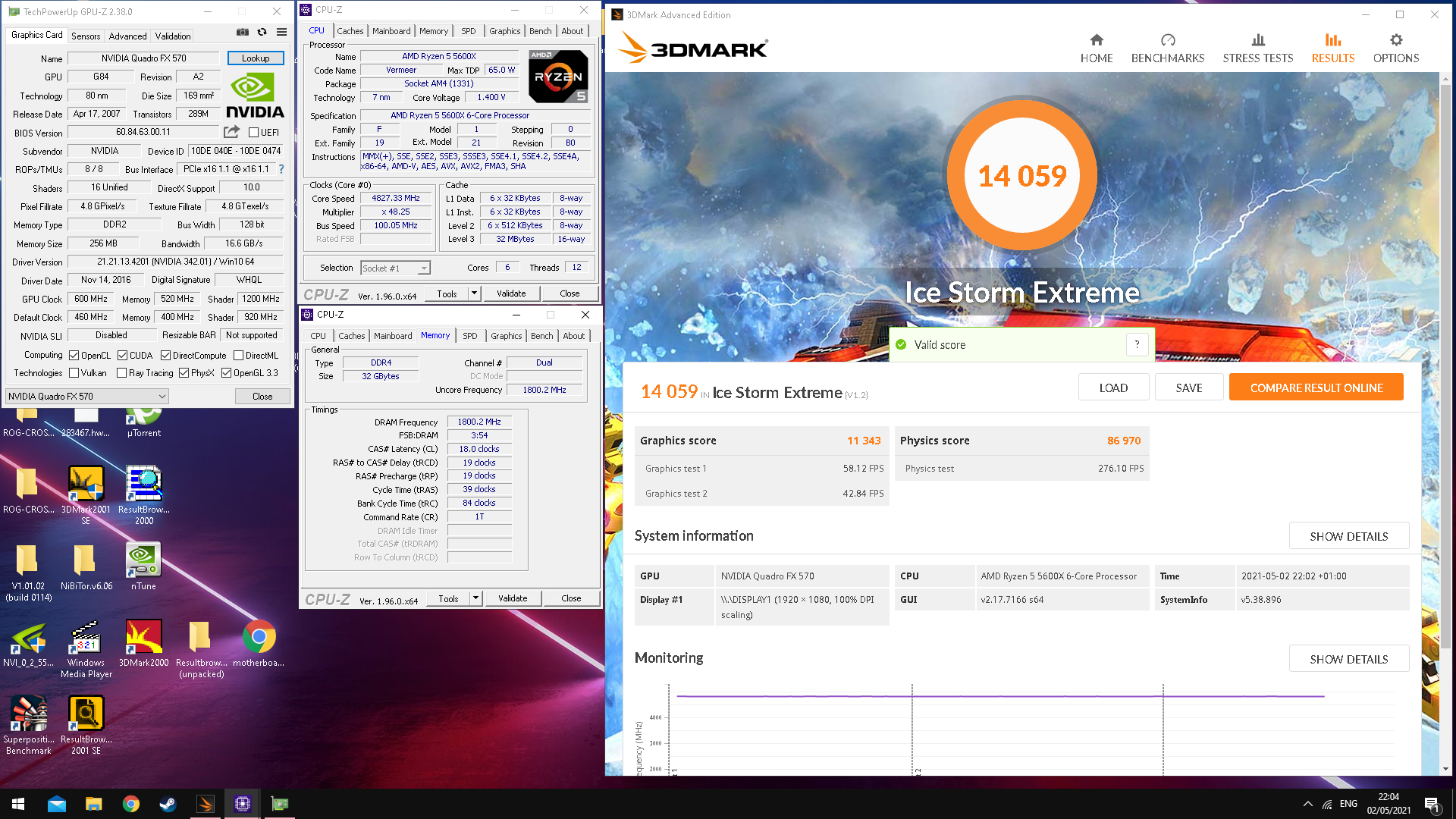
Task: Toggle DirectCompute checkbox in GPU-Z
Action: click(x=165, y=356)
